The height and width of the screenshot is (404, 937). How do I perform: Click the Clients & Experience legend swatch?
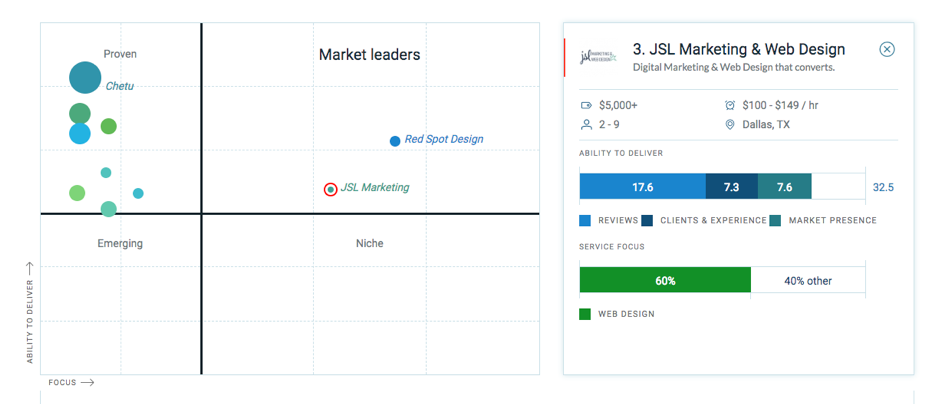[647, 221]
